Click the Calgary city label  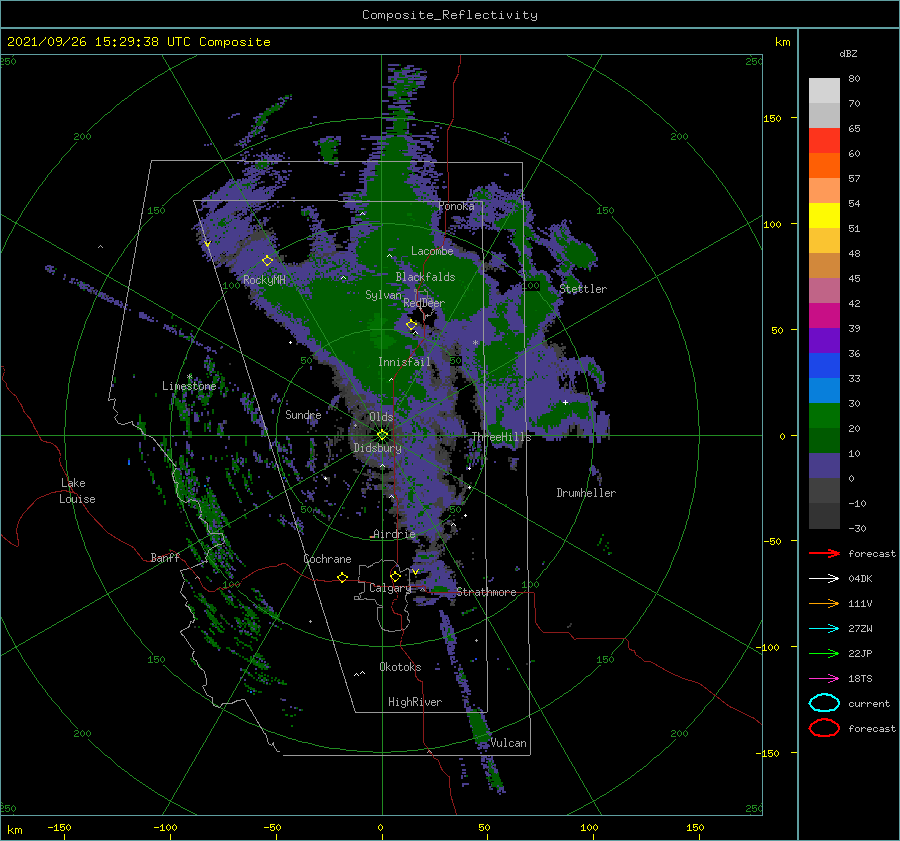coord(390,588)
